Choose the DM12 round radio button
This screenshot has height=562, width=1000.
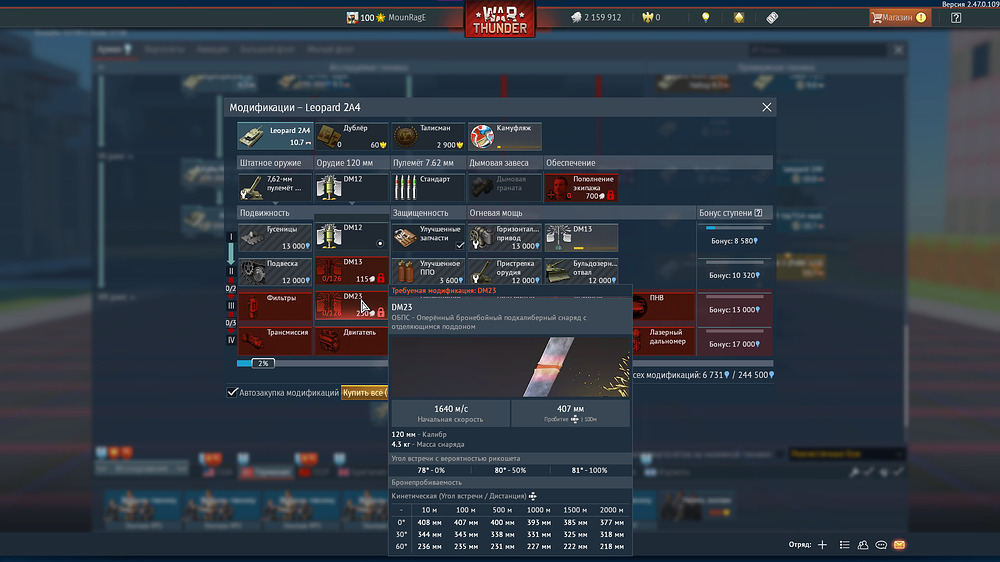pyautogui.click(x=380, y=243)
